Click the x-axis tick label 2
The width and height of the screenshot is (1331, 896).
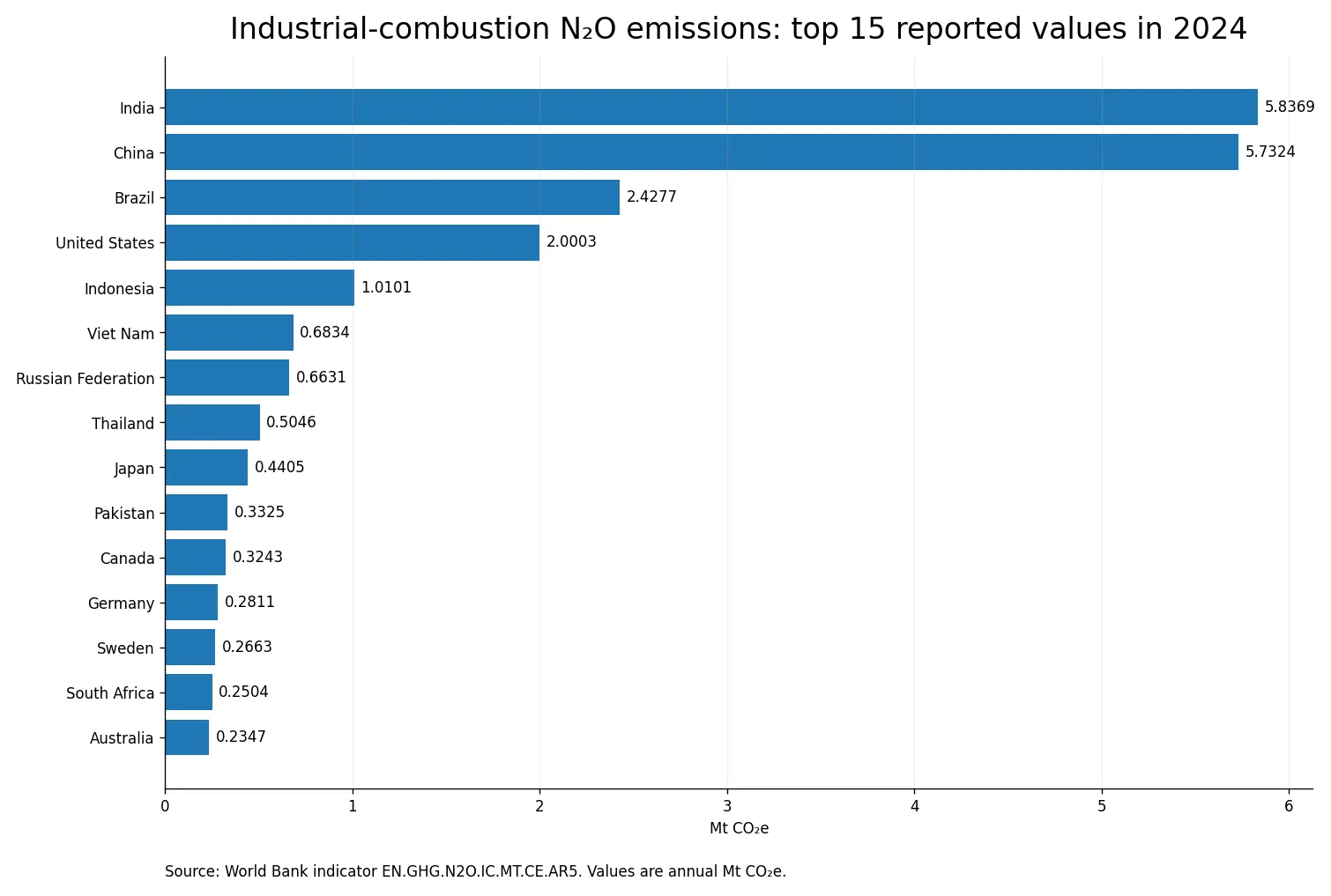[539, 806]
